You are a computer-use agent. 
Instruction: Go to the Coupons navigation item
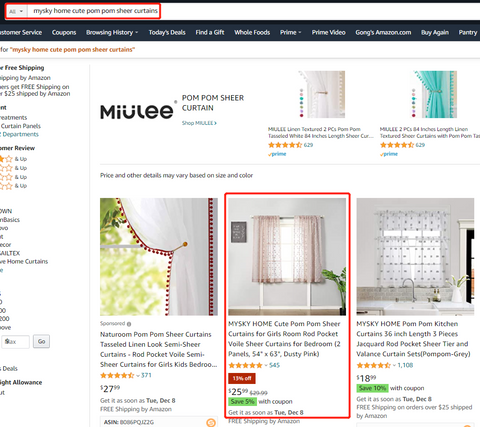click(64, 32)
